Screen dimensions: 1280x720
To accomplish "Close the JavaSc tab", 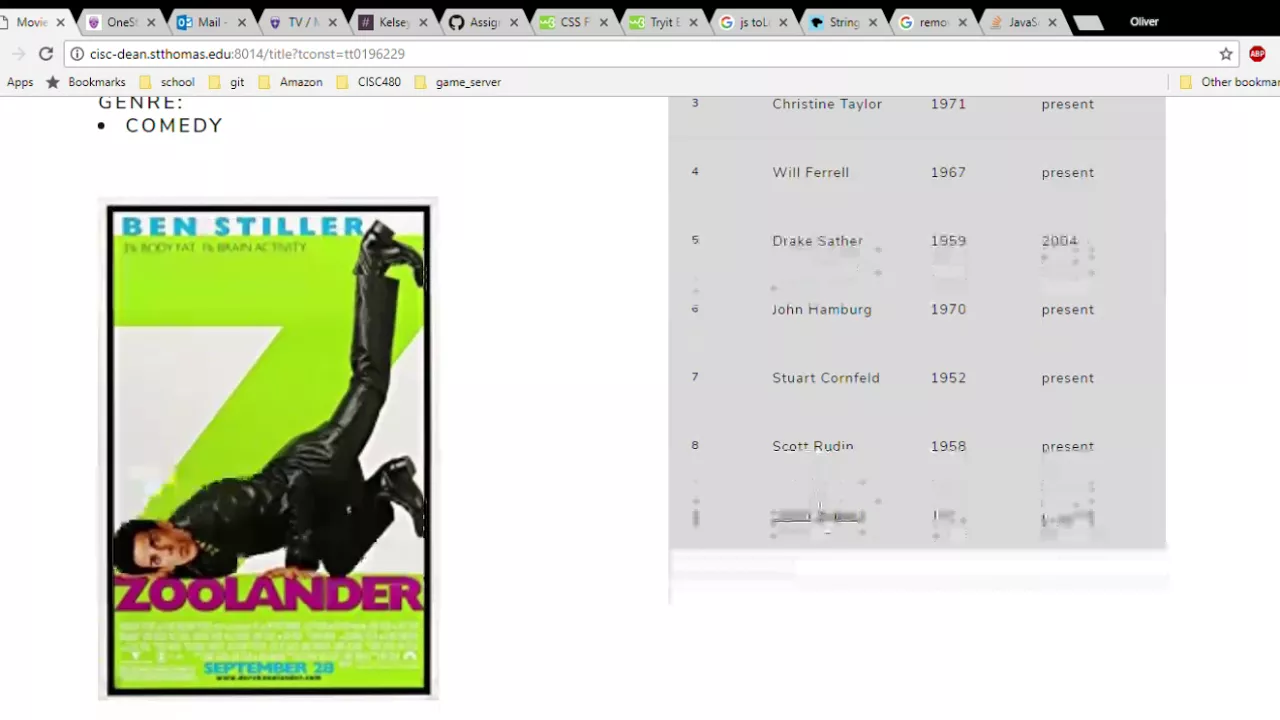I will pyautogui.click(x=1052, y=22).
